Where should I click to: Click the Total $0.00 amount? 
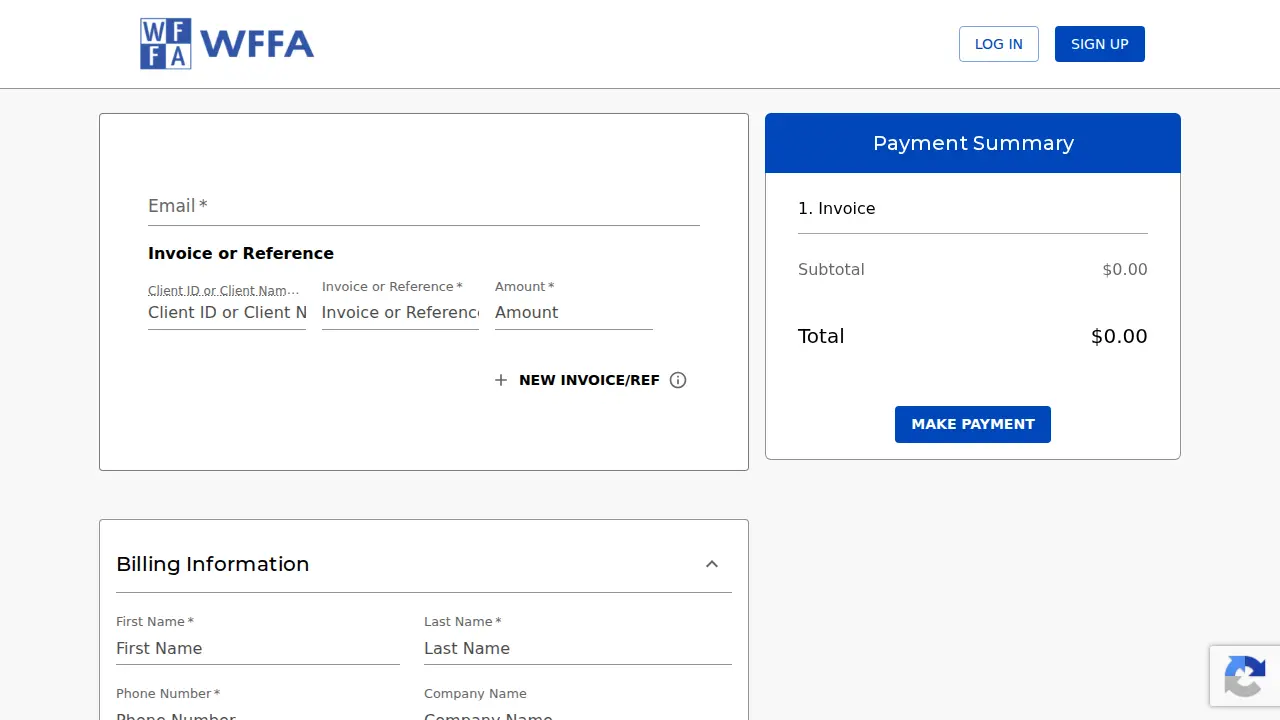(x=1119, y=336)
